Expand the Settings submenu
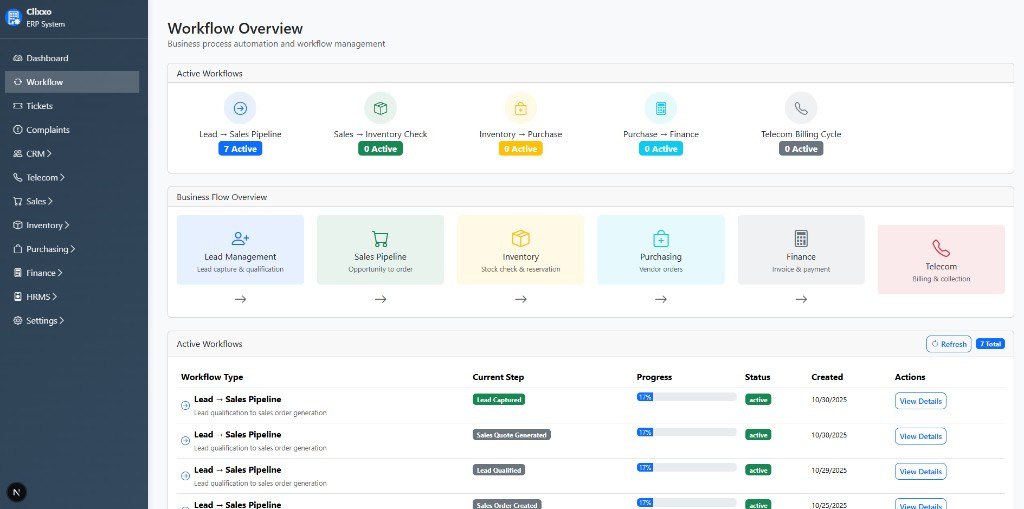 pos(72,320)
